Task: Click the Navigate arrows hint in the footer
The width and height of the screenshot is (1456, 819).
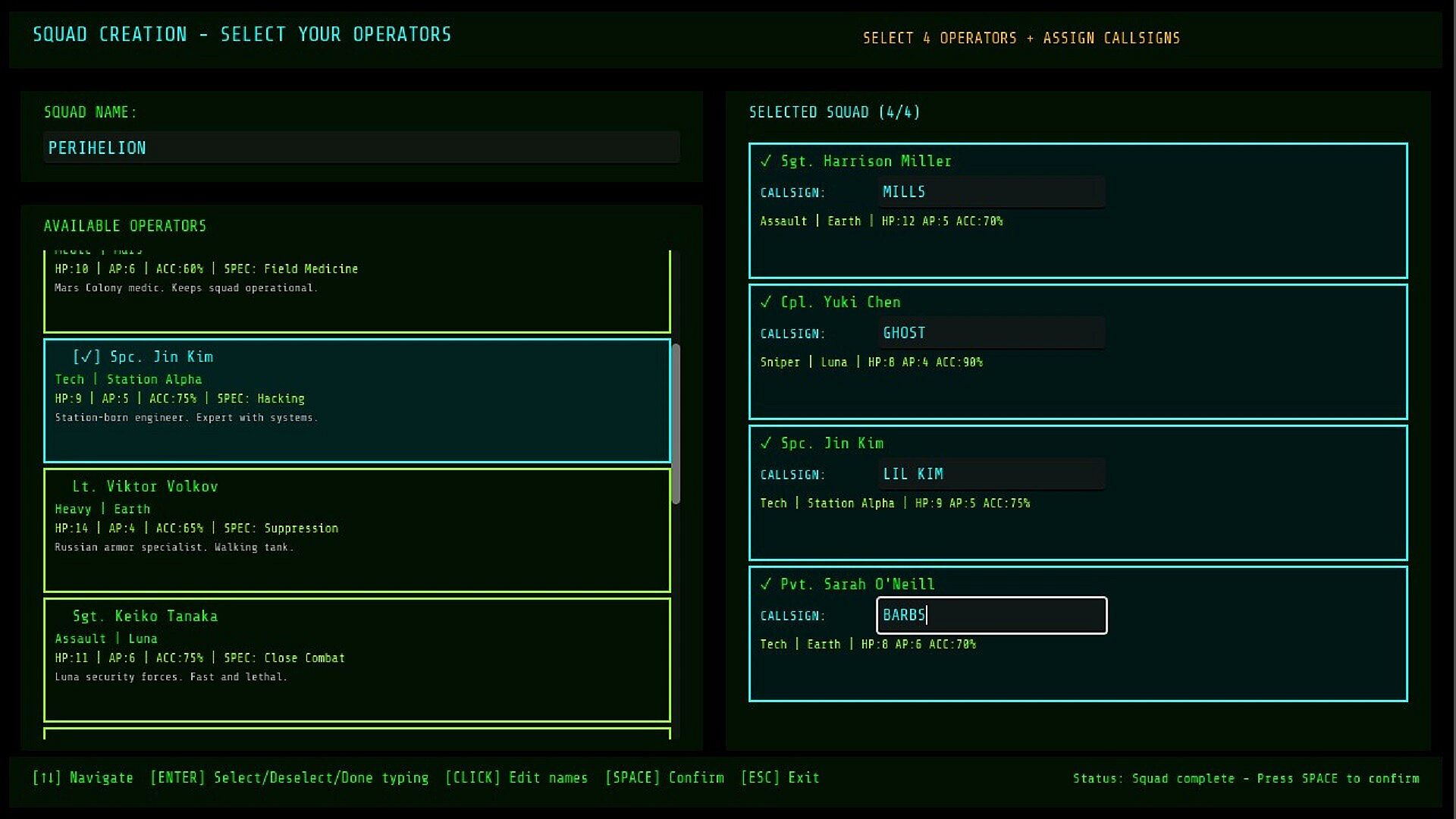Action: [x=83, y=777]
